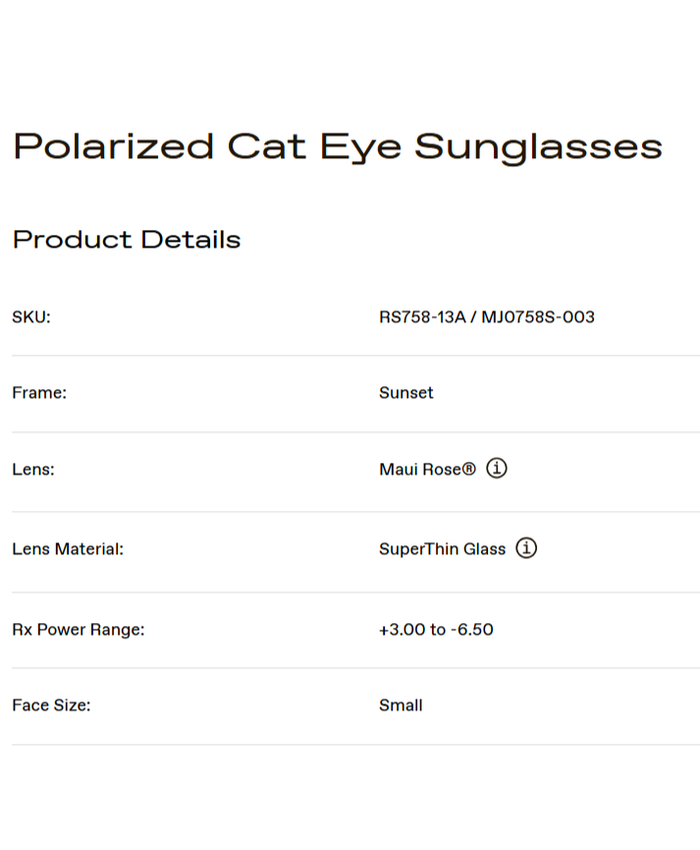Click the Face Size: label
The height and width of the screenshot is (850, 700).
point(51,705)
